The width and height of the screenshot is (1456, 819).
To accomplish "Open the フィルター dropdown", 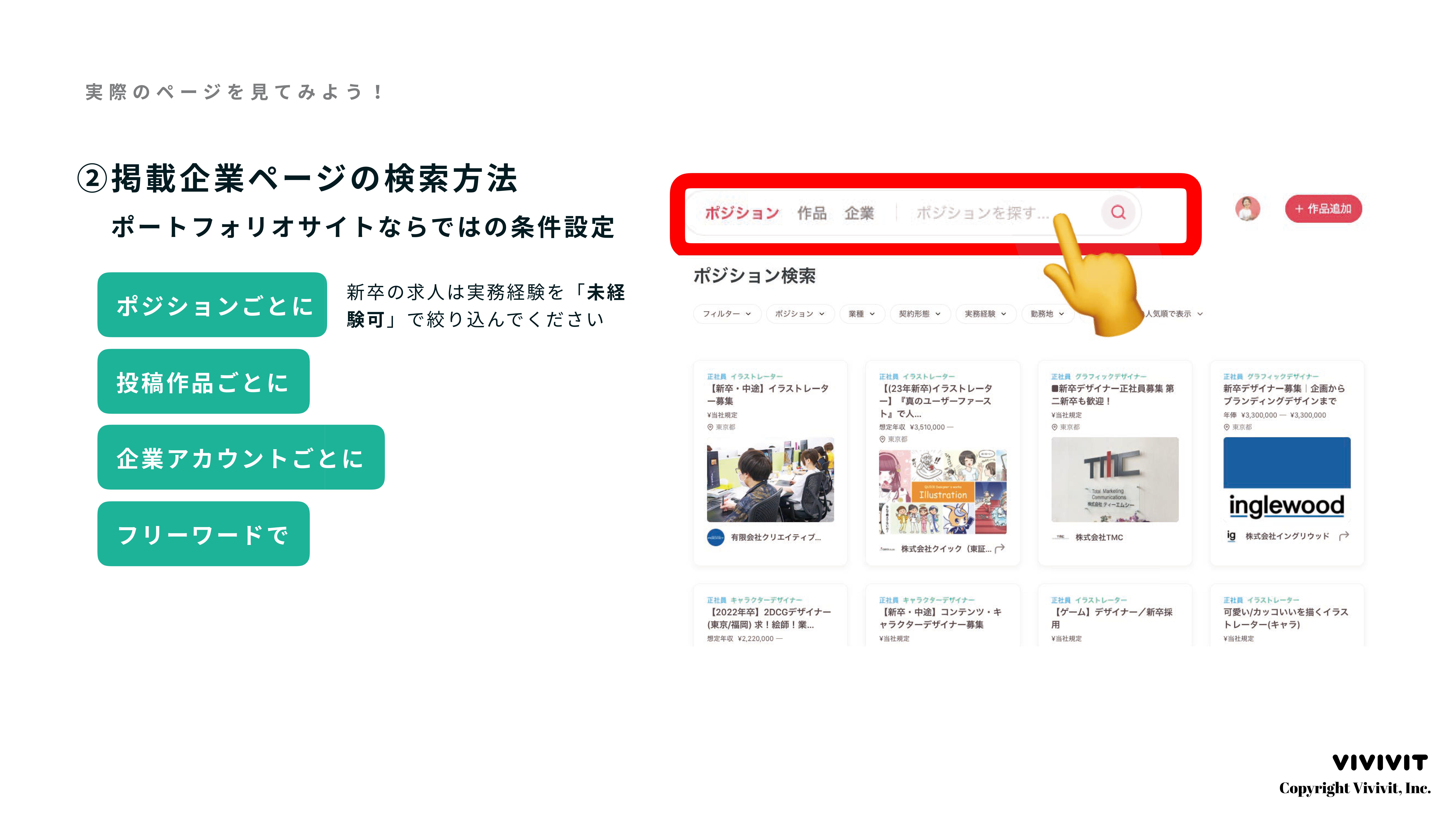I will coord(727,314).
